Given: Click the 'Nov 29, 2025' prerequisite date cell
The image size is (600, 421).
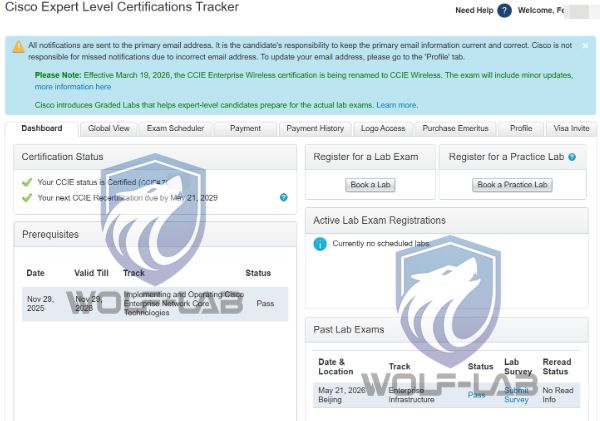Looking at the screenshot, I should 40,304.
